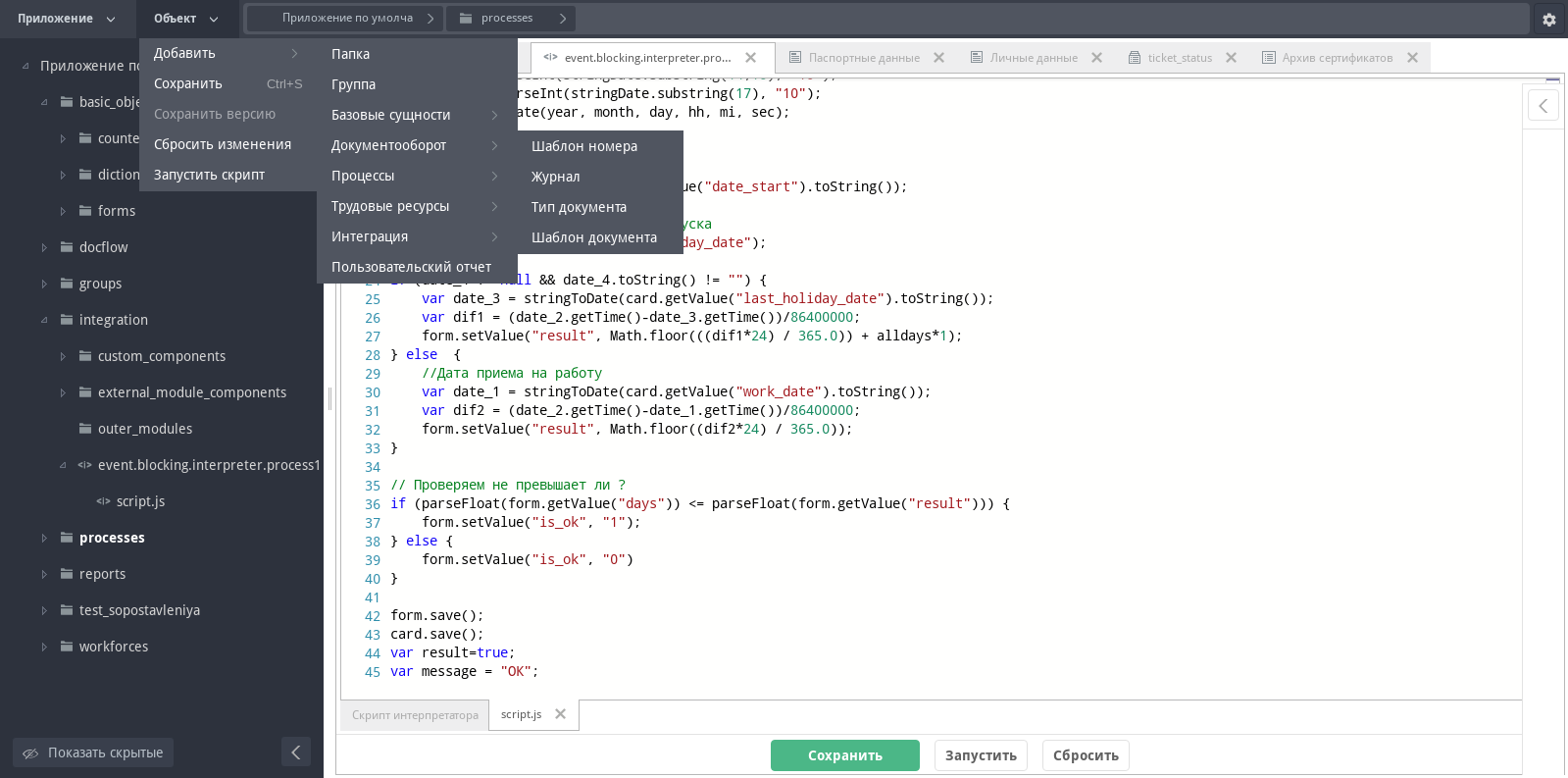Expand the custom_components node
1568x778 pixels.
point(63,356)
